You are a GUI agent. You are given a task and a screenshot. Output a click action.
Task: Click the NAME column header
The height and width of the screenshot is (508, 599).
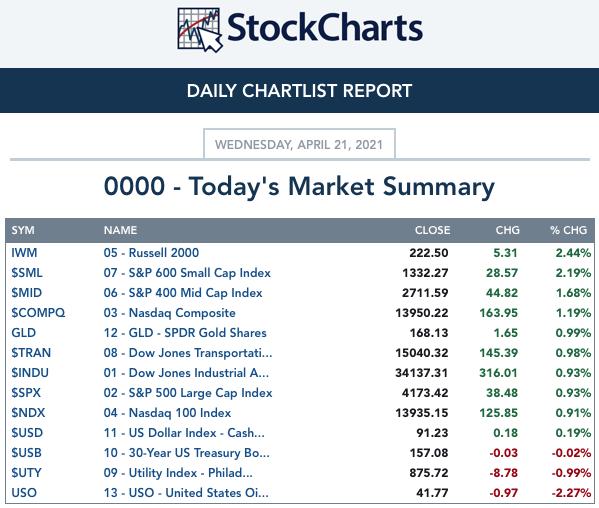coord(120,230)
